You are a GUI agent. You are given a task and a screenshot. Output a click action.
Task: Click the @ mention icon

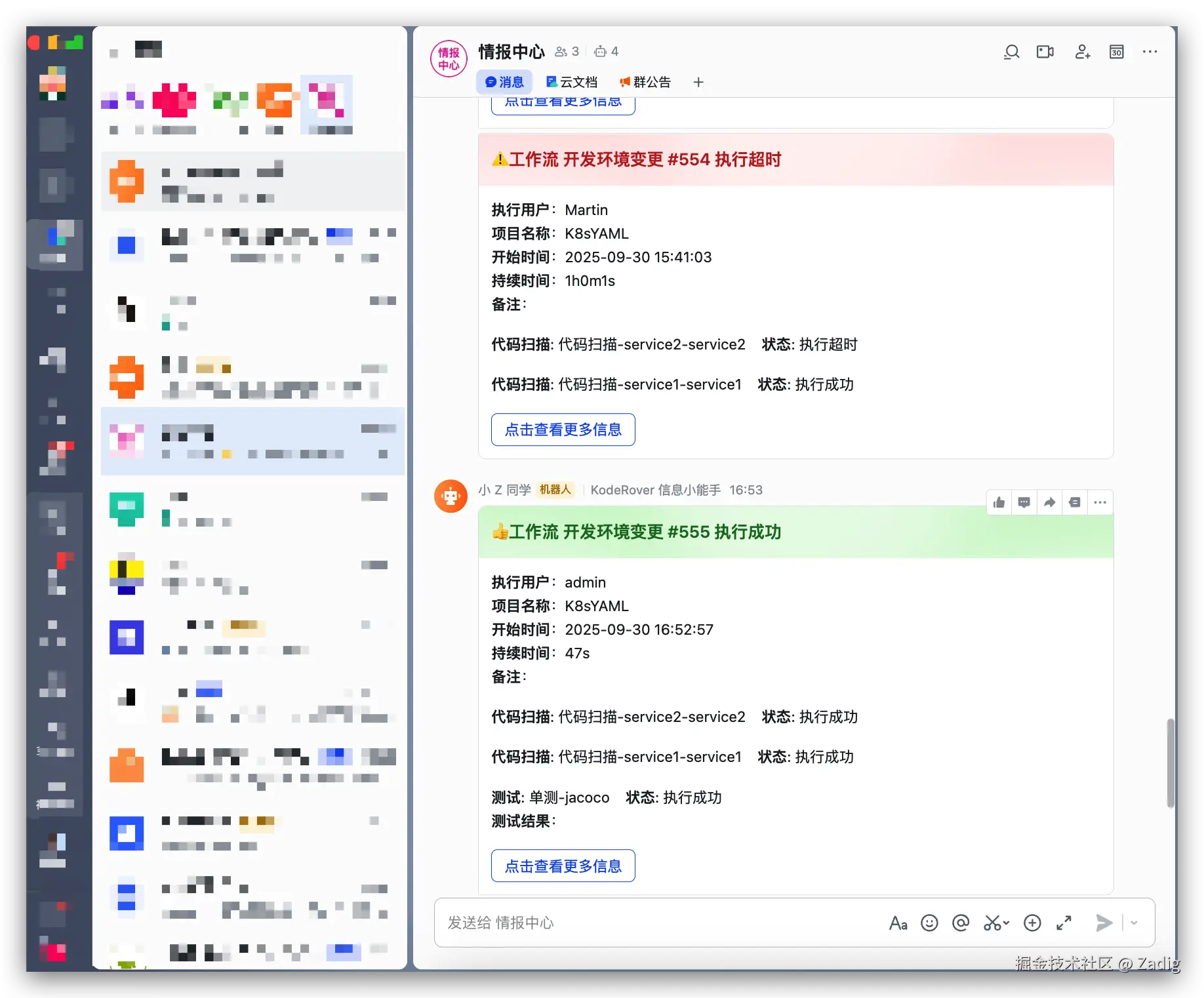click(x=961, y=923)
